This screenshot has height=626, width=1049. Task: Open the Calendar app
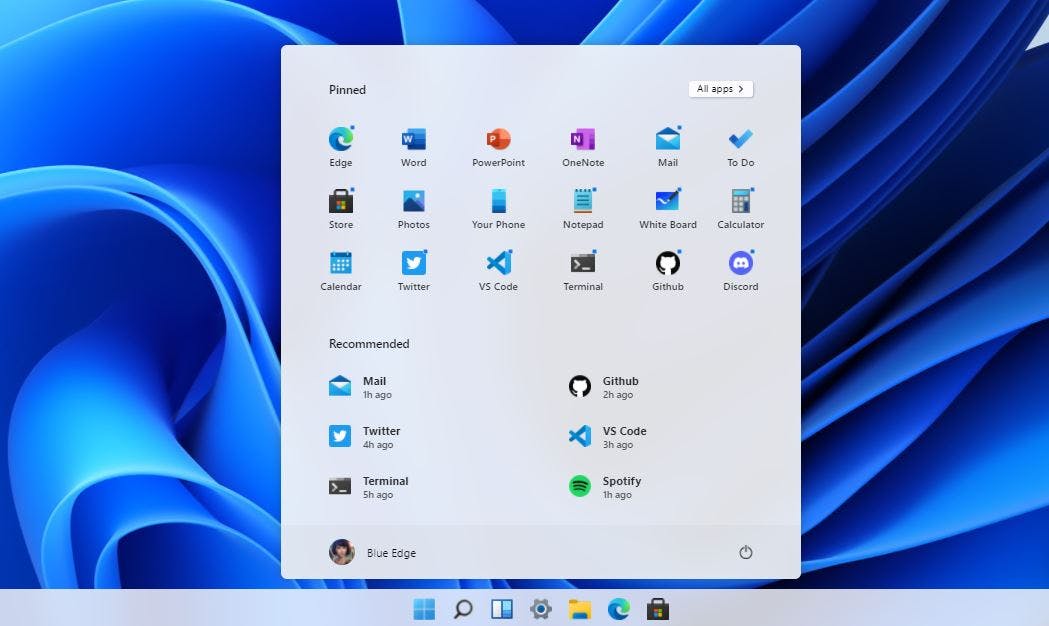341,270
